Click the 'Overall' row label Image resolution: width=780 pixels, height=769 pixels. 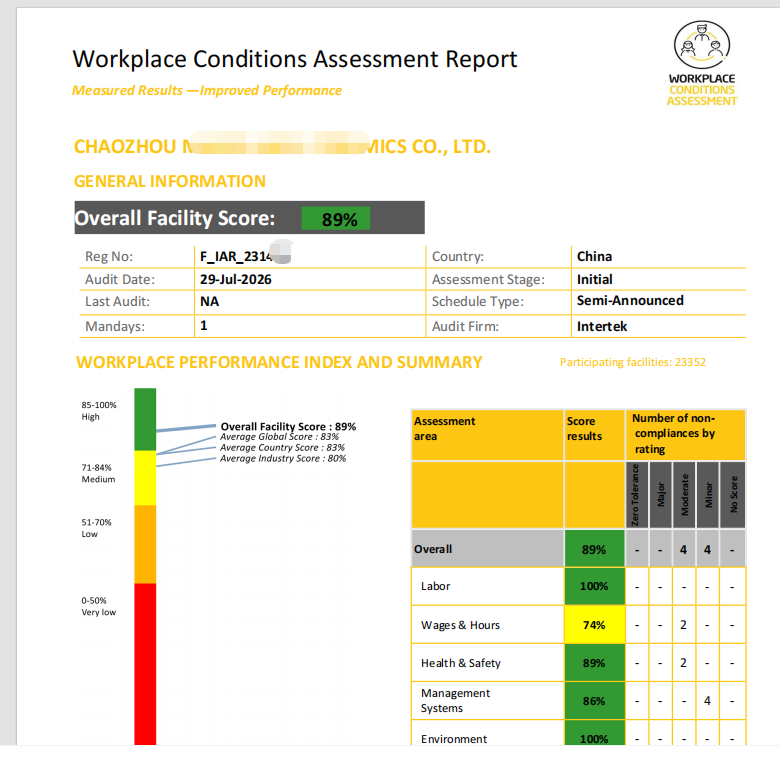pos(433,549)
